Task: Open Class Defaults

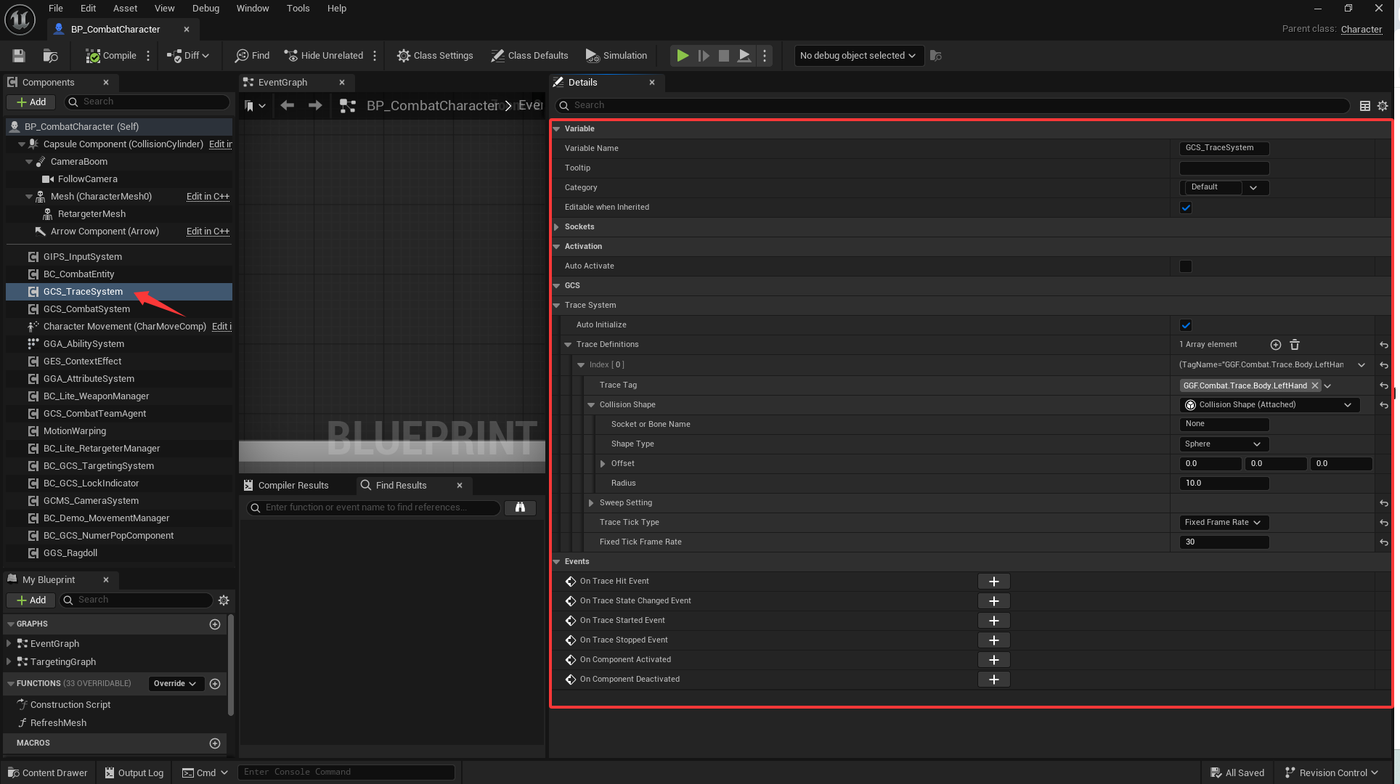Action: (530, 56)
